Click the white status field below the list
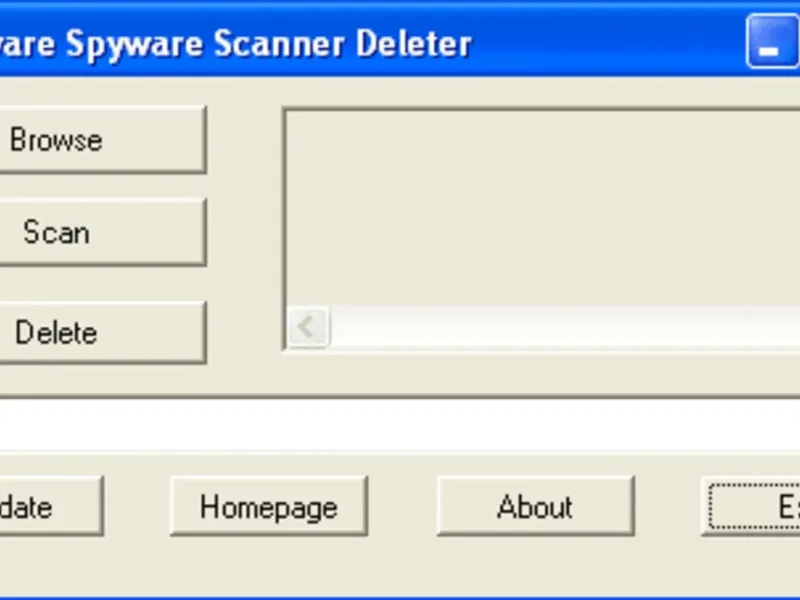This screenshot has width=800, height=600. point(400,423)
